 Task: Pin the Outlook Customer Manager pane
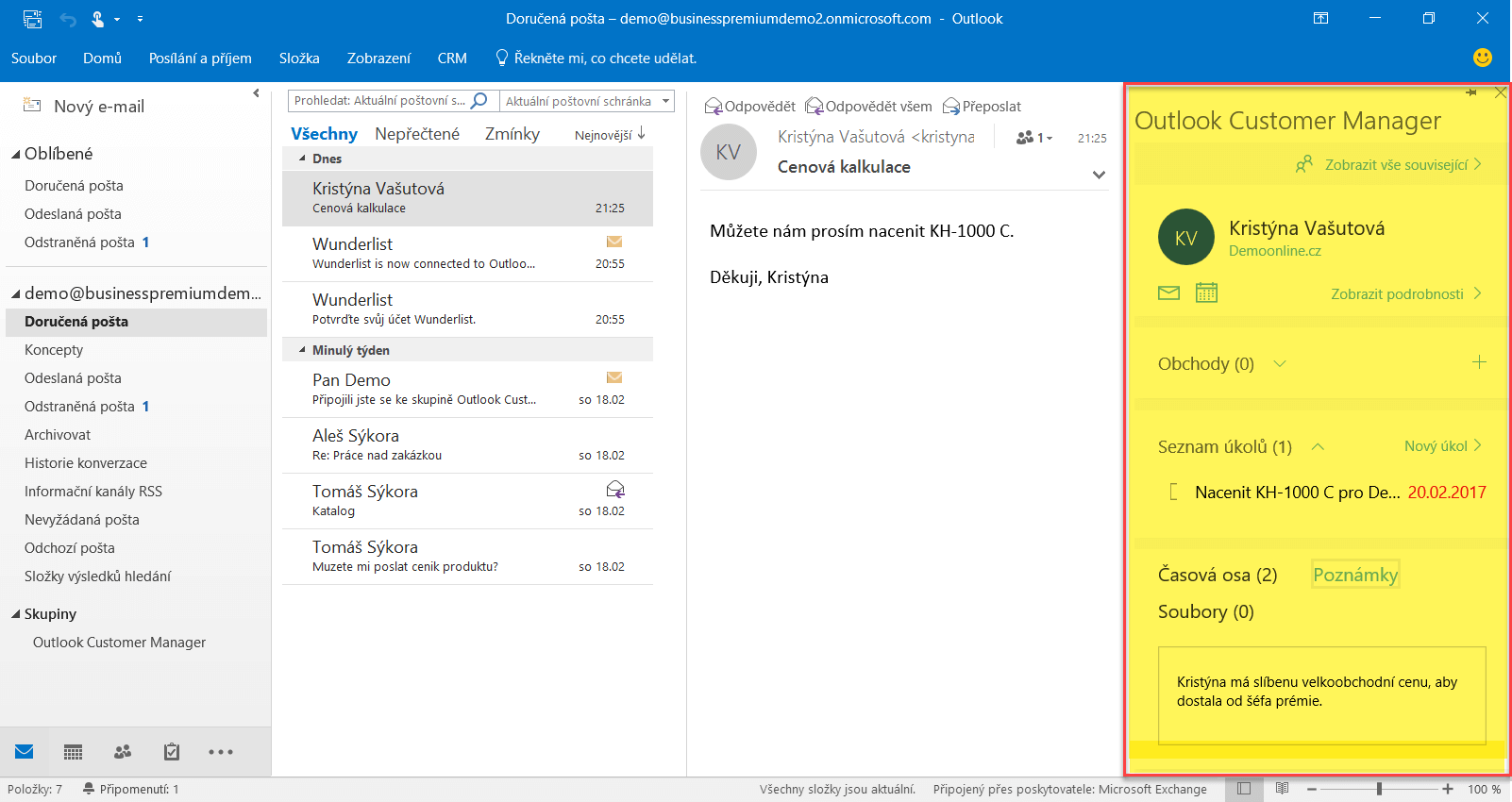point(1471,92)
